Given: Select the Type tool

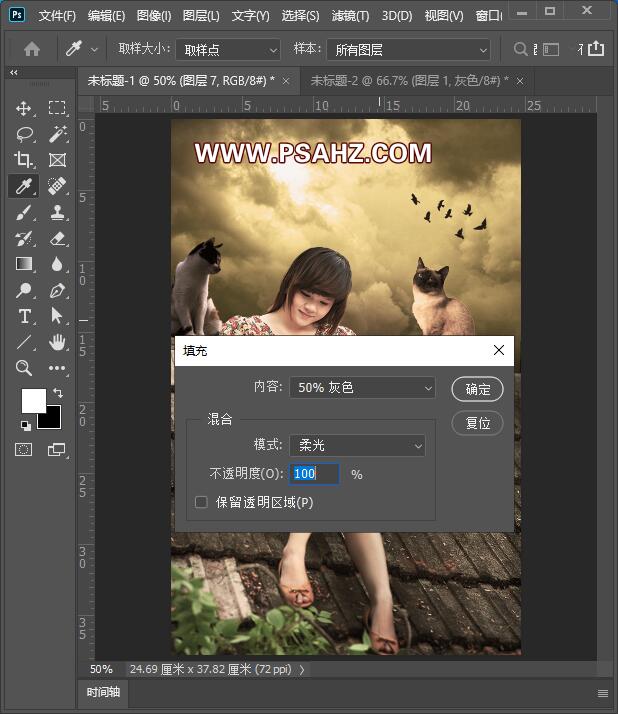Looking at the screenshot, I should tap(25, 316).
